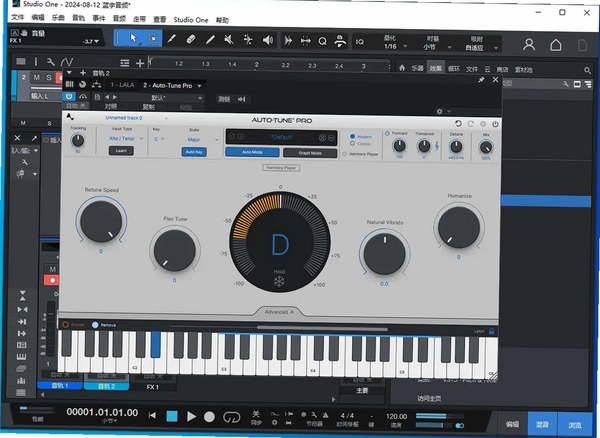600x438 pixels.
Task: Select the Bend tool
Action: pos(248,39)
